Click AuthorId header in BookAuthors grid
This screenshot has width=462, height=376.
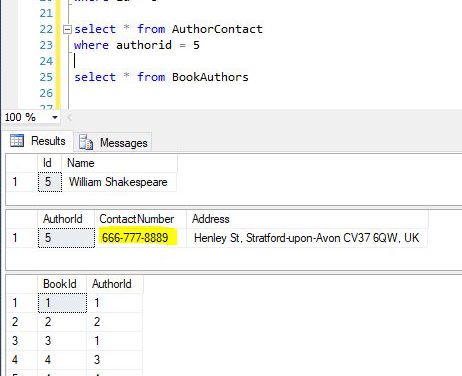pyautogui.click(x=115, y=284)
